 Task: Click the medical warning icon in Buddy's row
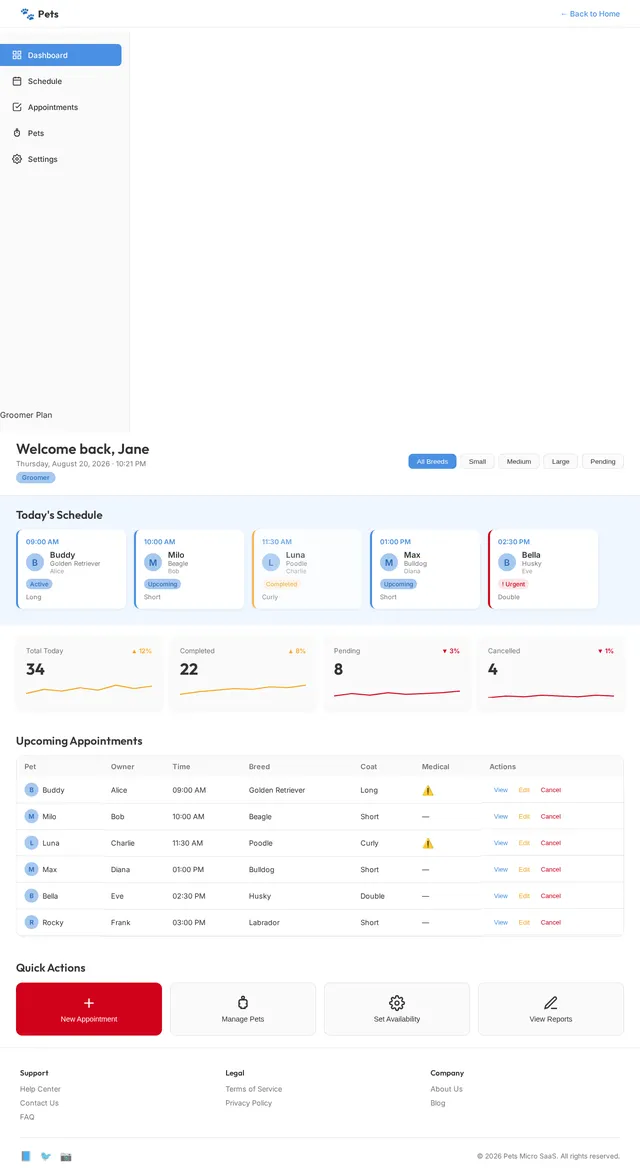click(428, 791)
